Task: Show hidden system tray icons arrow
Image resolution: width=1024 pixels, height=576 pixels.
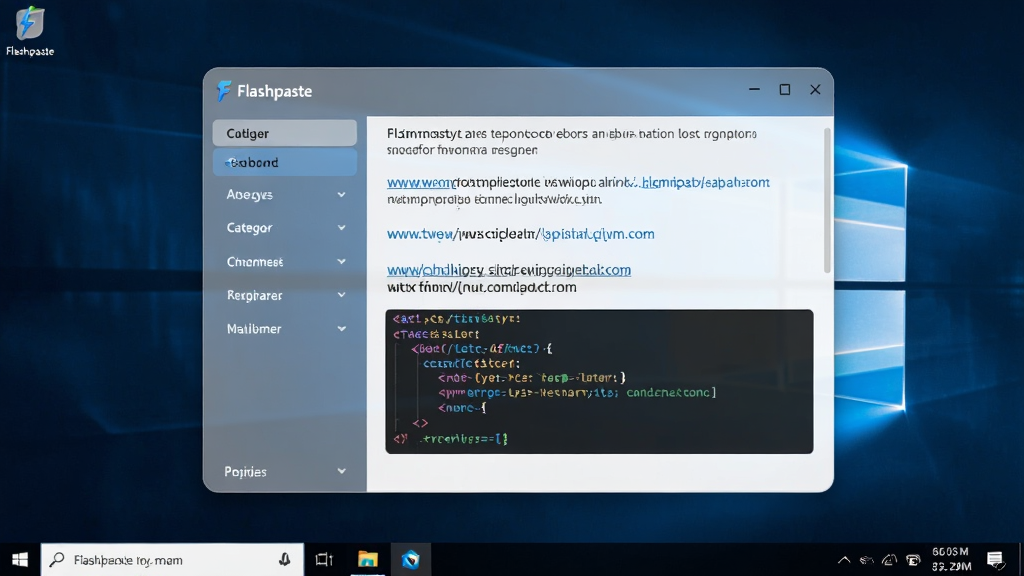Action: point(844,560)
